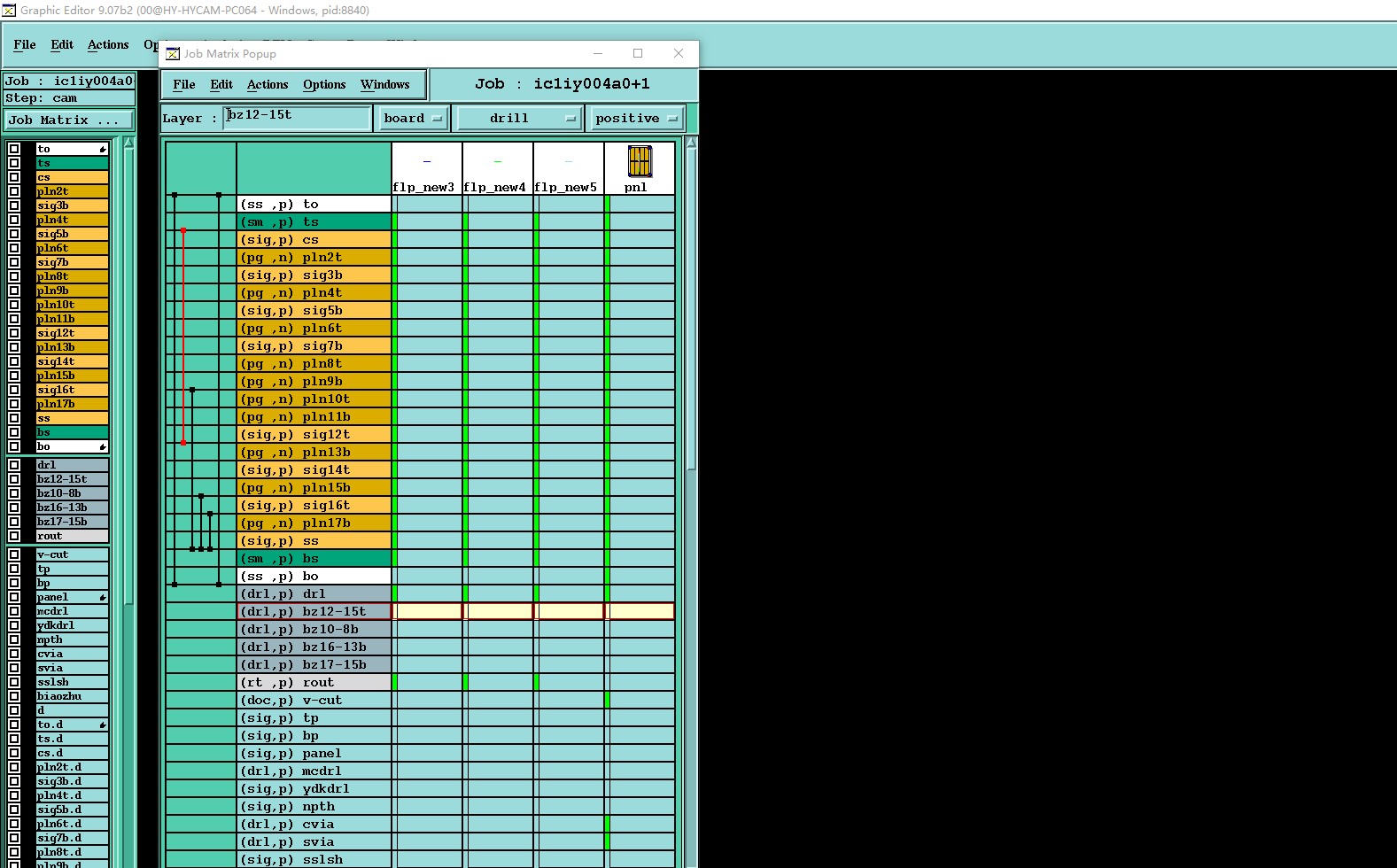
Task: Open File menu in Graphic Editor window
Action: pyautogui.click(x=25, y=44)
